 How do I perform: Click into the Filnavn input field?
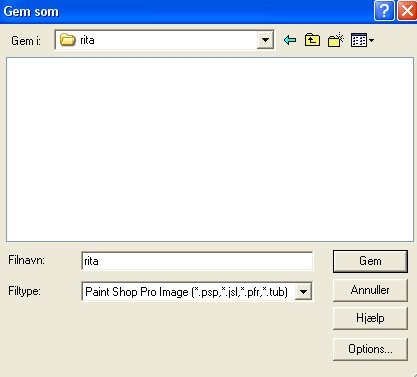pyautogui.click(x=197, y=261)
